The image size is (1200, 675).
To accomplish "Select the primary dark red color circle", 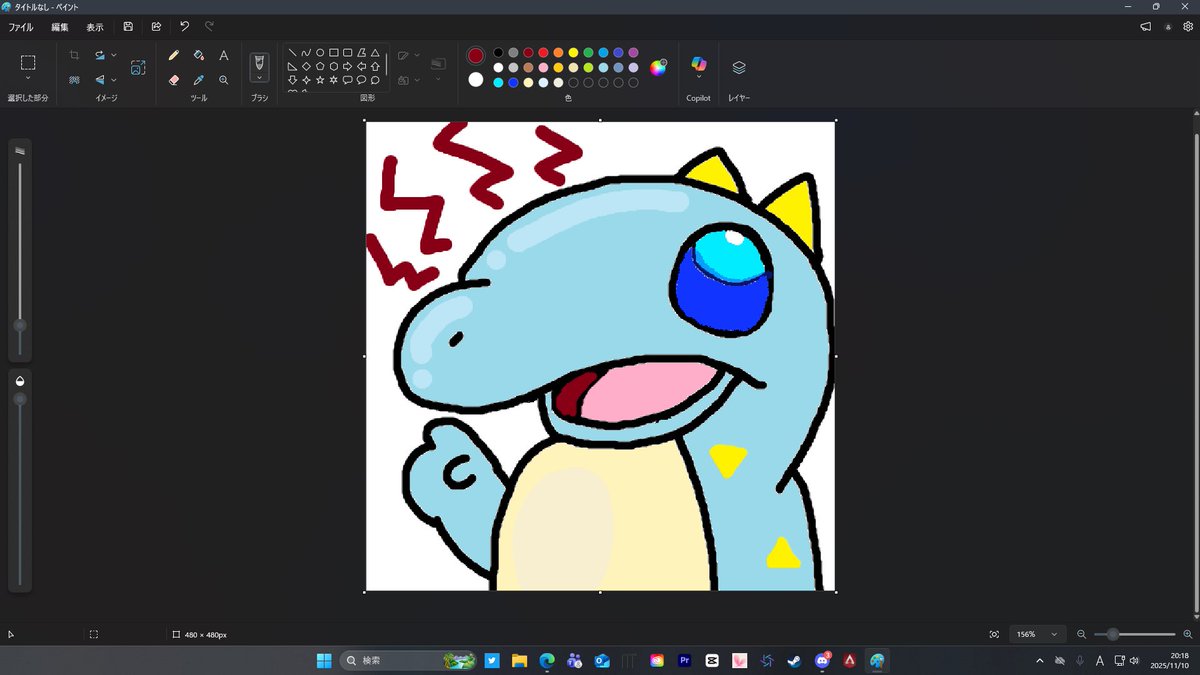I will 476,55.
